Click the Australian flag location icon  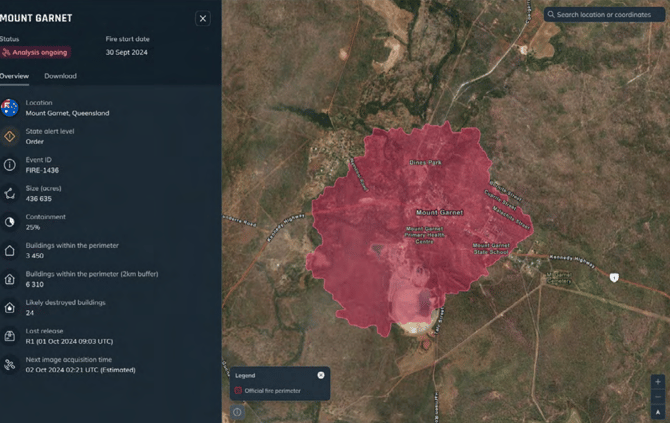(9, 108)
